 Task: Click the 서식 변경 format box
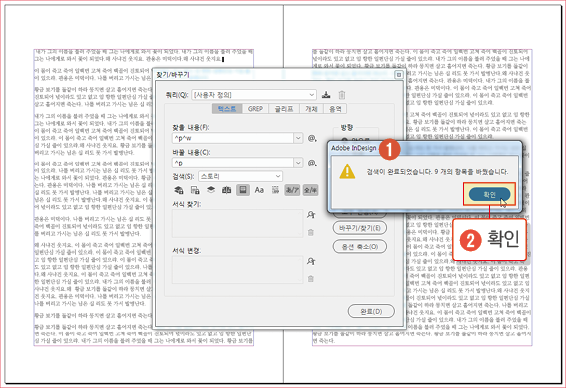(238, 270)
